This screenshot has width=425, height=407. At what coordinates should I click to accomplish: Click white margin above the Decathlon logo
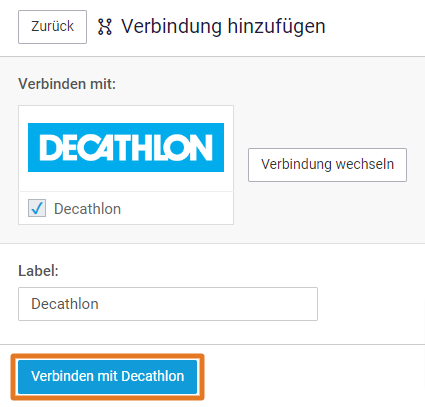pos(126,114)
